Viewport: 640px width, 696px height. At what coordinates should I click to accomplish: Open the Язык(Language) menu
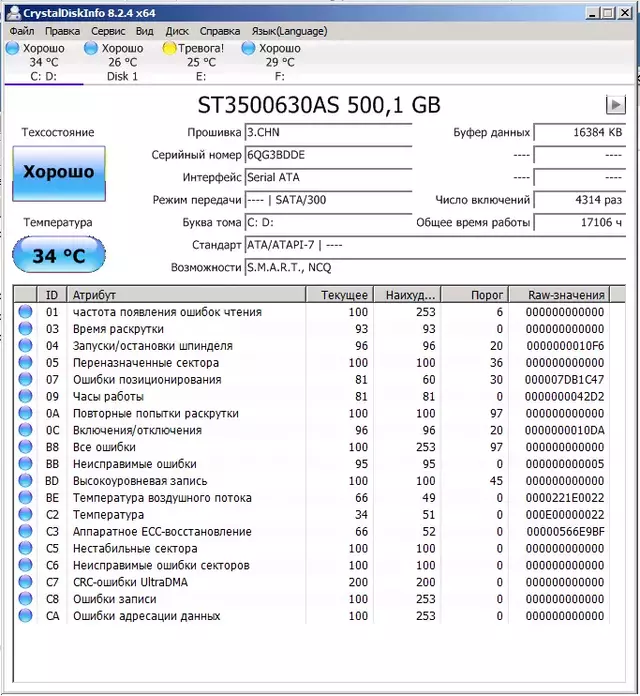click(x=289, y=31)
